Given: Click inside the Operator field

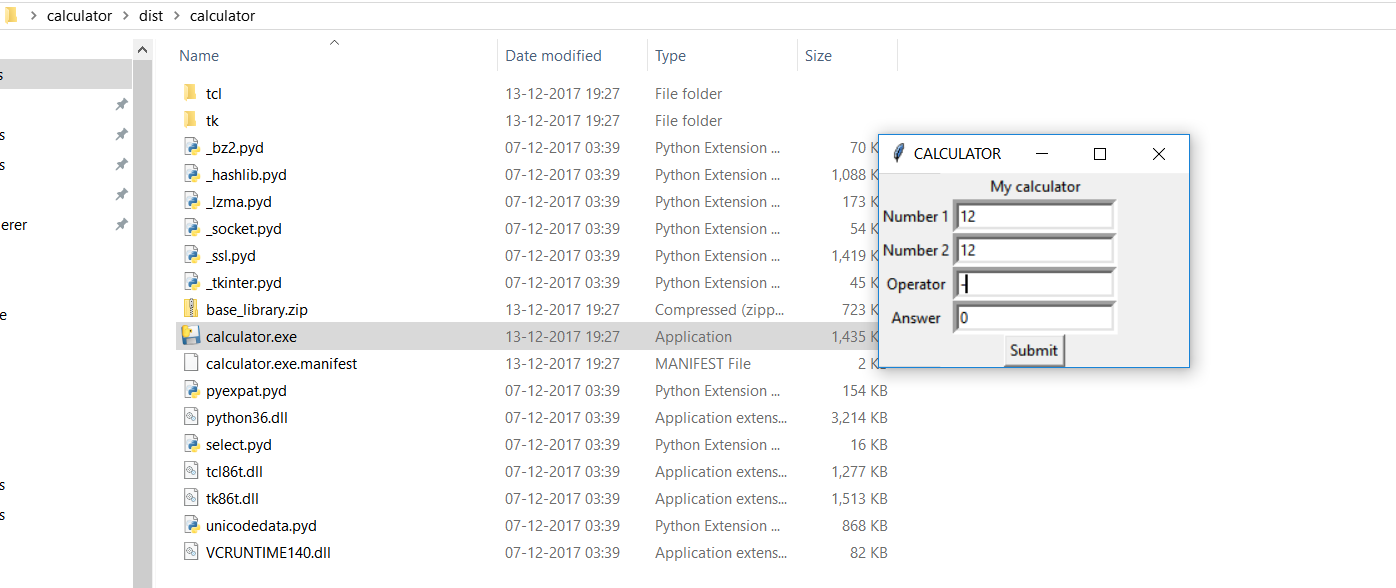Looking at the screenshot, I should (1034, 283).
